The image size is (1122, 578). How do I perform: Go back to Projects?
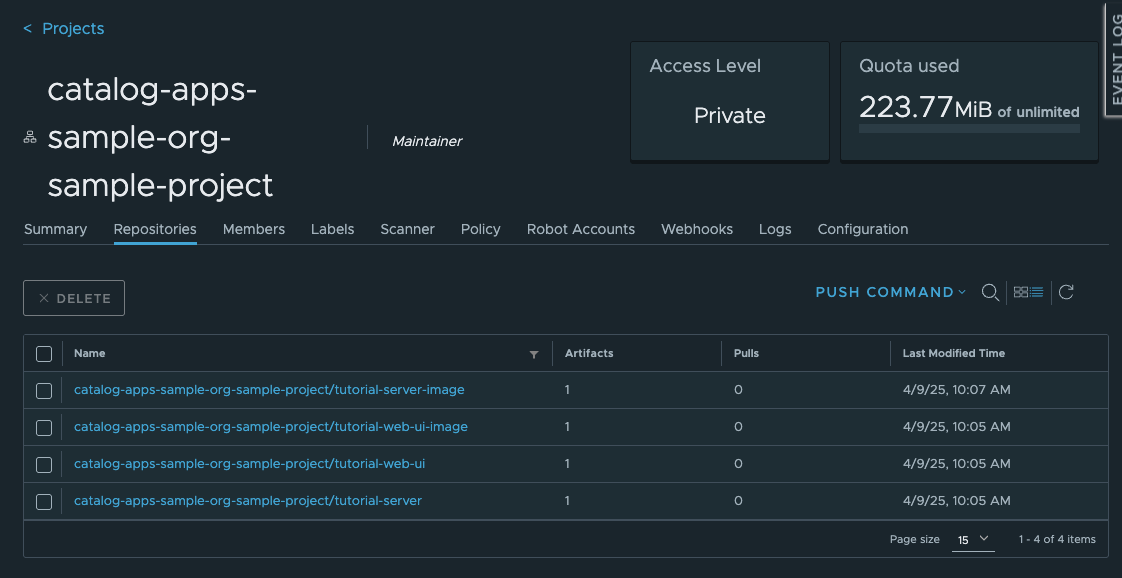[x=64, y=28]
